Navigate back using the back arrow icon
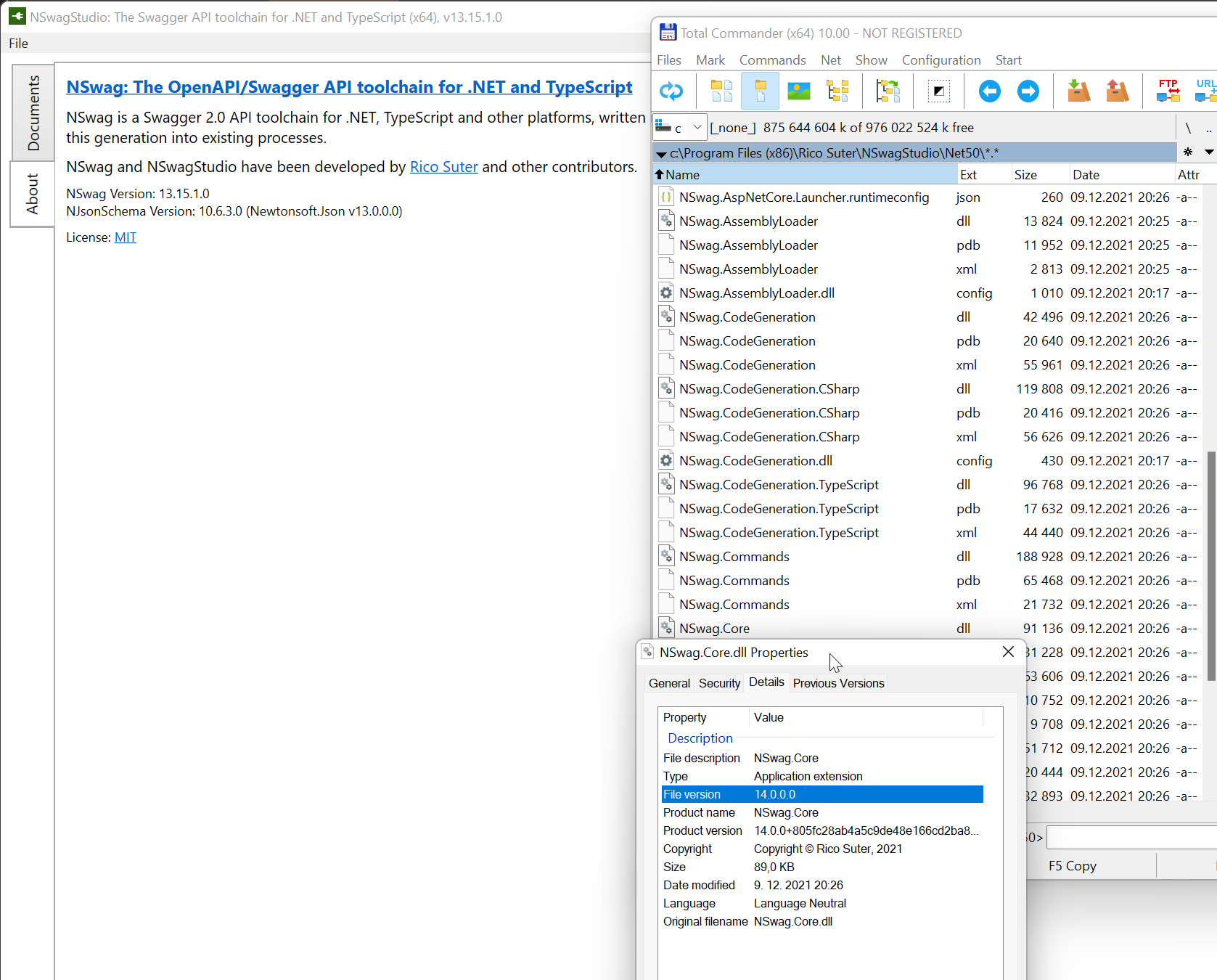This screenshot has height=980, width=1217. pyautogui.click(x=989, y=91)
